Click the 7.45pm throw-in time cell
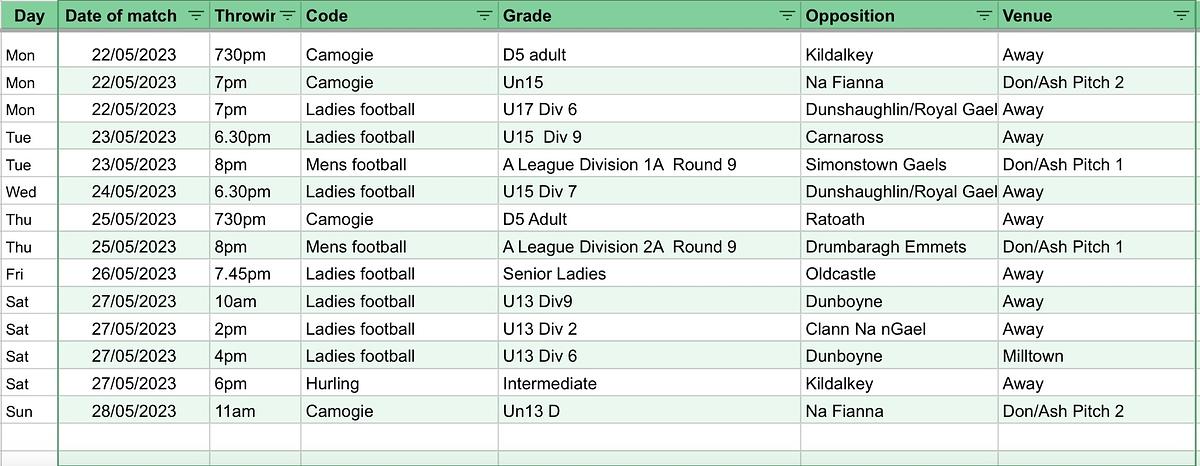The image size is (1200, 466). click(255, 274)
